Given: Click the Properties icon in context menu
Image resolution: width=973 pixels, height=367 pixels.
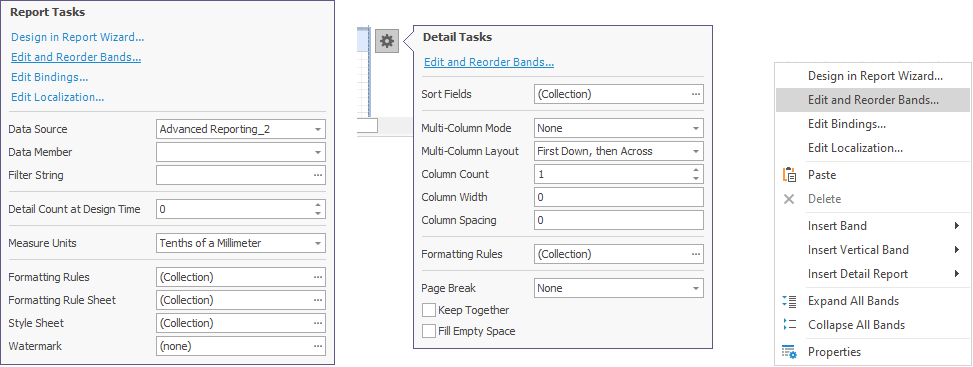Looking at the screenshot, I should [x=789, y=352].
